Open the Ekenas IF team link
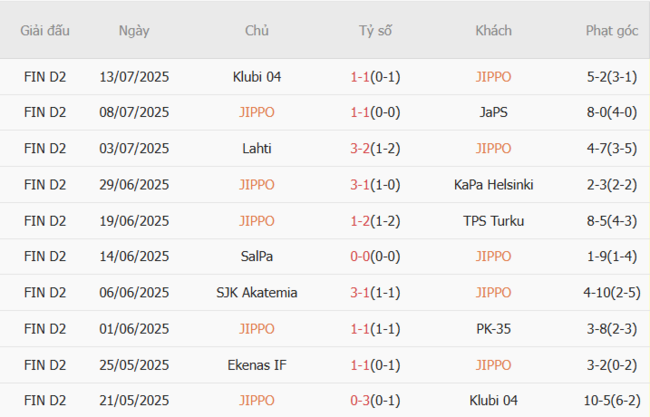 tap(256, 364)
